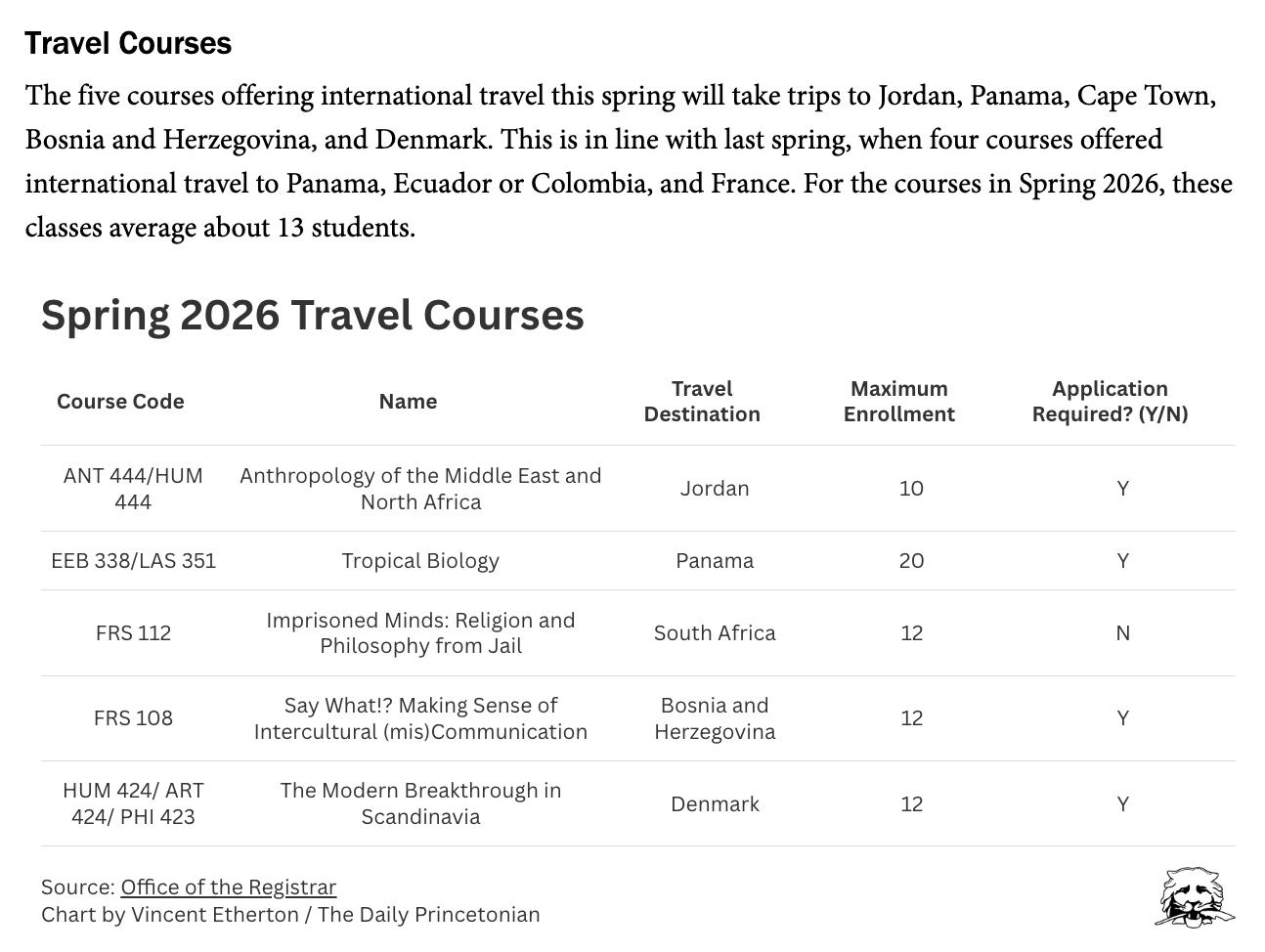Select the Travel Destination column header
Viewport: 1265px width, 952px height.
click(702, 401)
